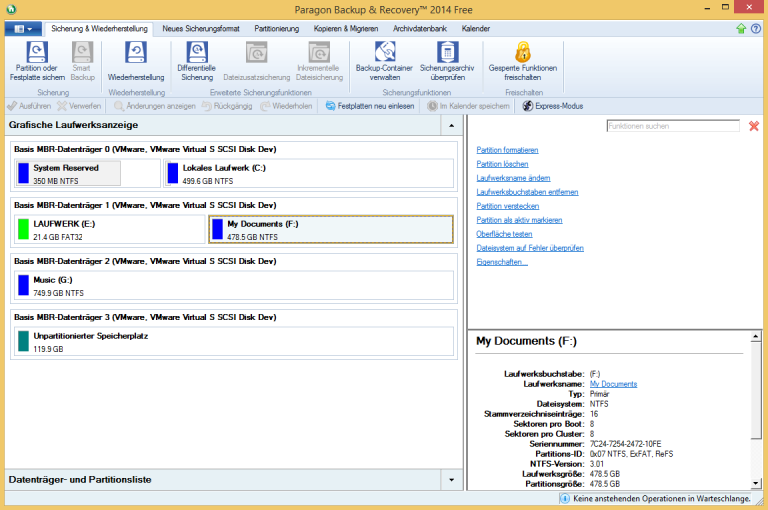Image resolution: width=768 pixels, height=510 pixels.
Task: Open Sicherungsarchiv überprüfen
Action: pyautogui.click(x=447, y=61)
